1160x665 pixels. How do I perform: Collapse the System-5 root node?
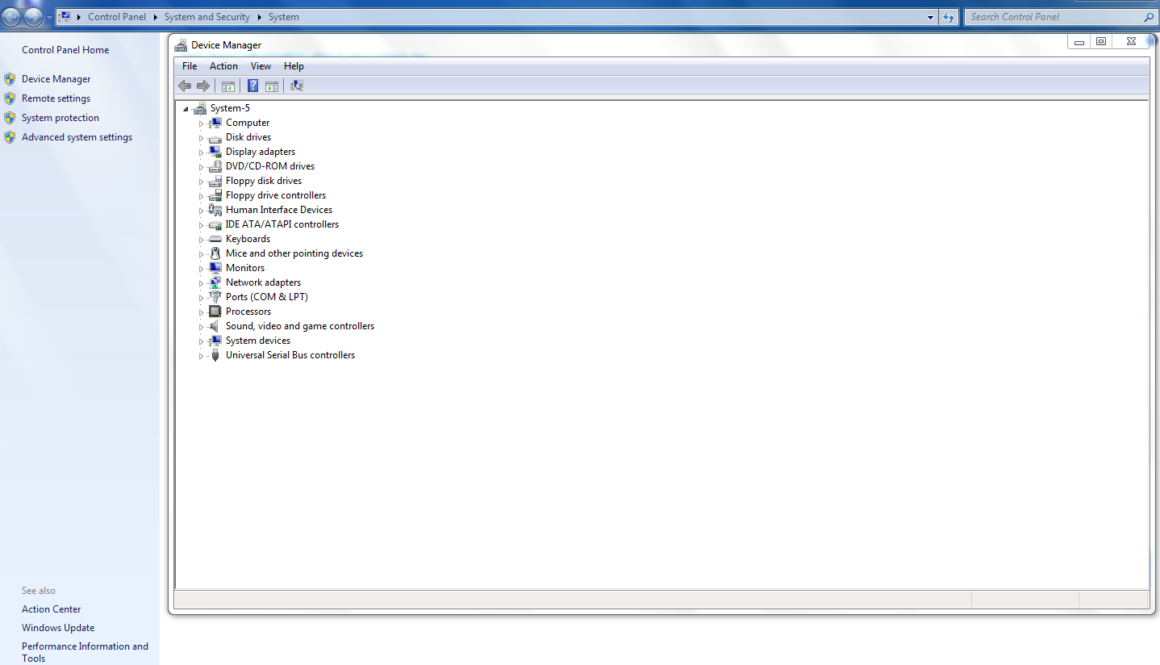[x=186, y=108]
